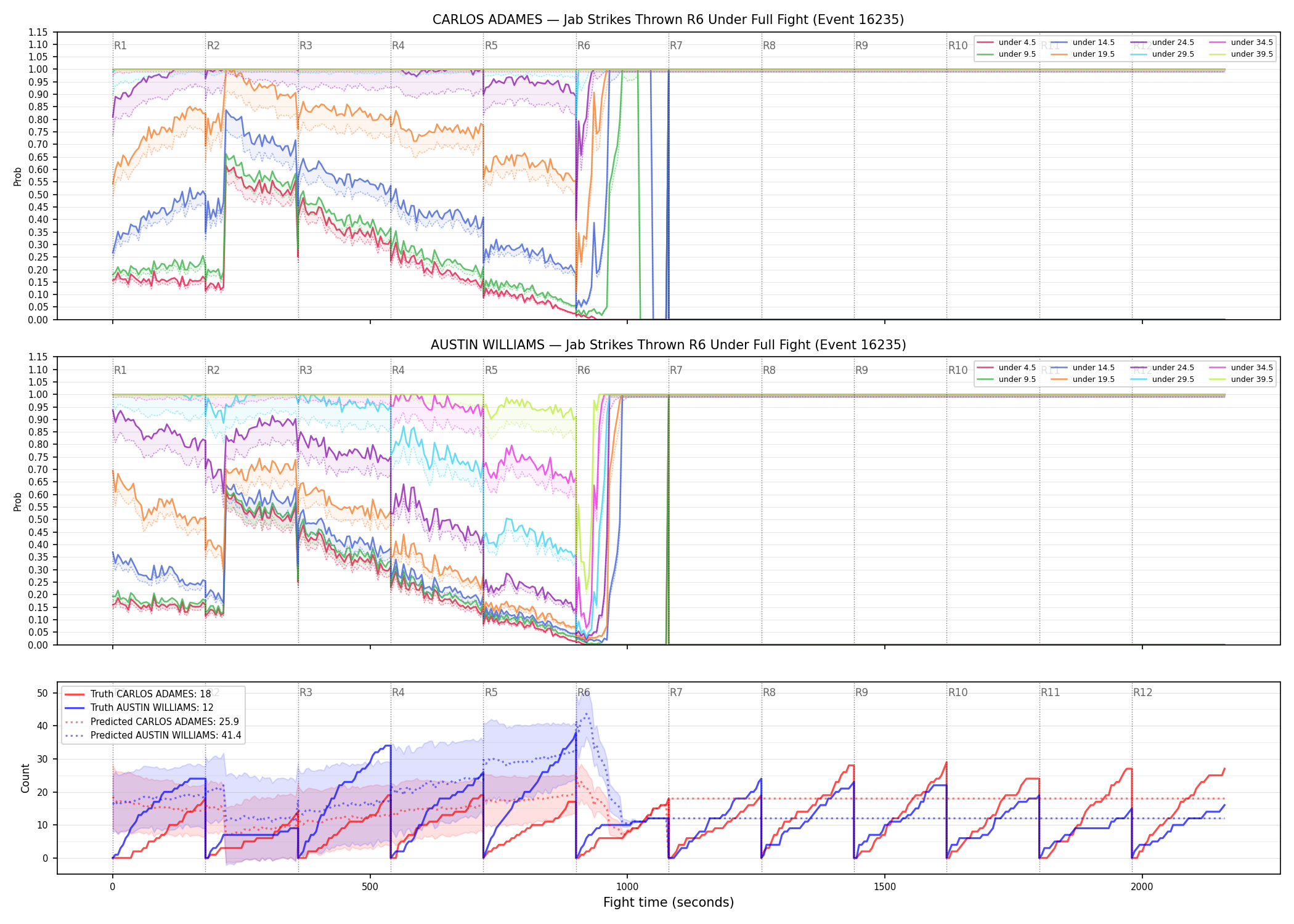Click the R6 round marker in Carlos Adames chart
The image size is (1294, 924).
(584, 46)
